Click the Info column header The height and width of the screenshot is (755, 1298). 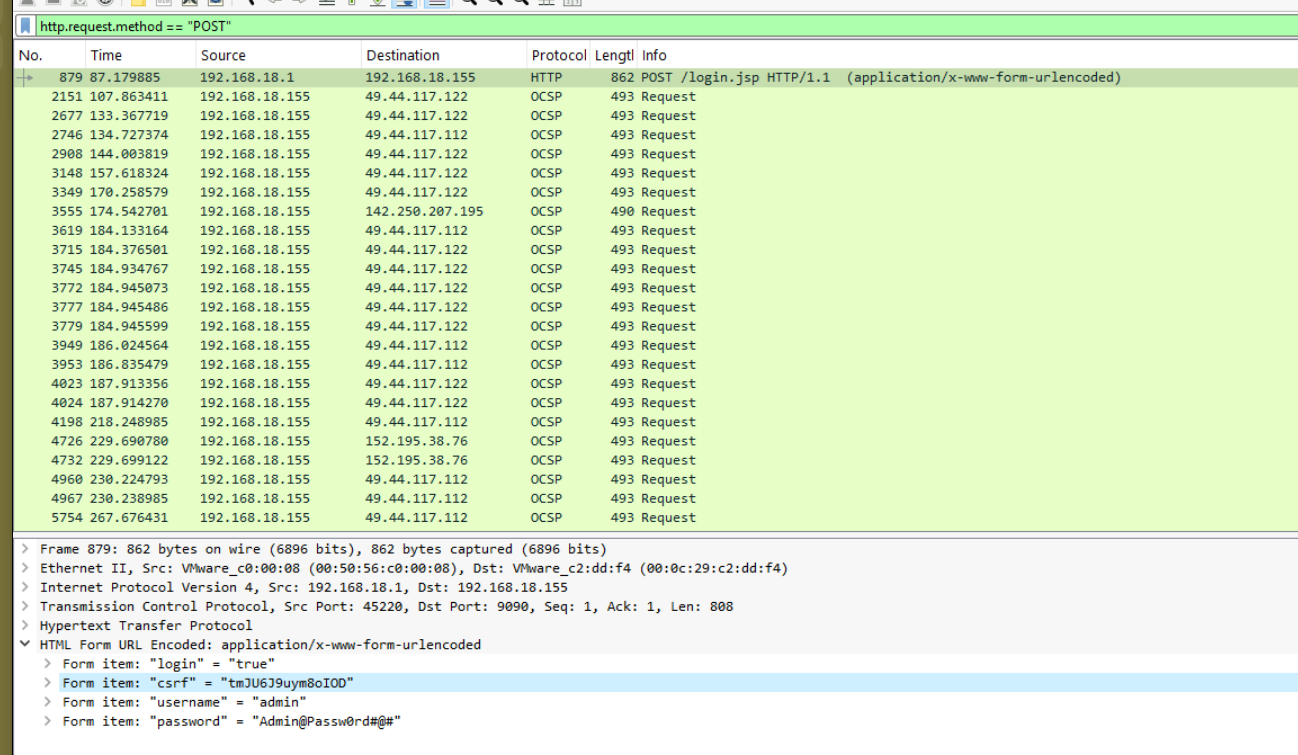(654, 55)
